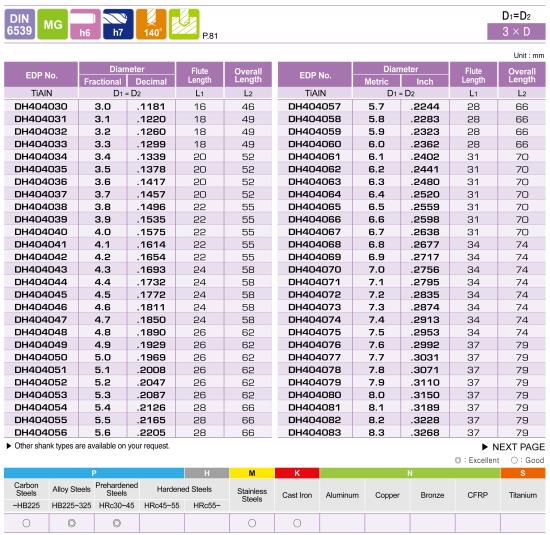
Task: Select the circle under Cast Iron
Action: (297, 523)
